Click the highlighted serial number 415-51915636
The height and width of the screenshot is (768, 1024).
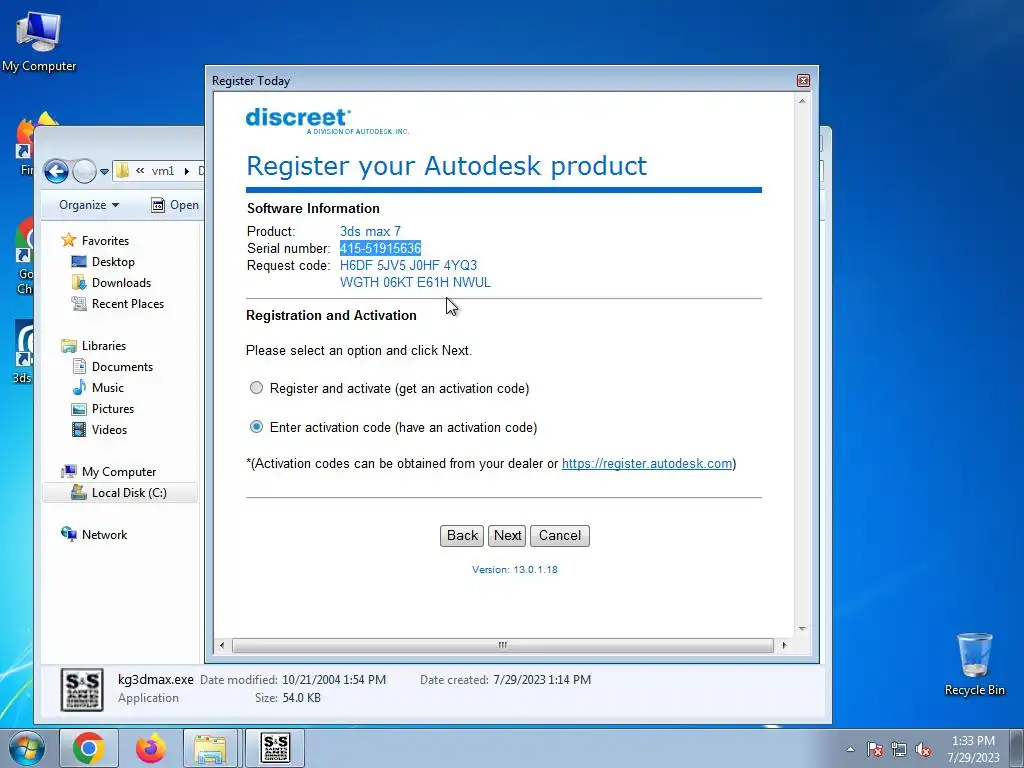pyautogui.click(x=380, y=248)
